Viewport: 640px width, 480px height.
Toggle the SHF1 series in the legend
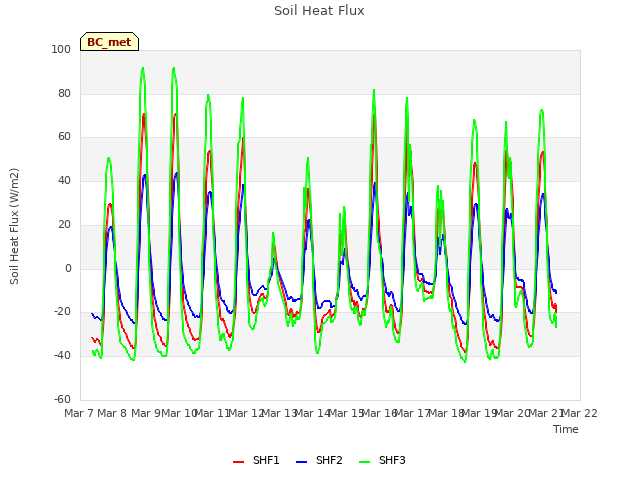coord(256,460)
